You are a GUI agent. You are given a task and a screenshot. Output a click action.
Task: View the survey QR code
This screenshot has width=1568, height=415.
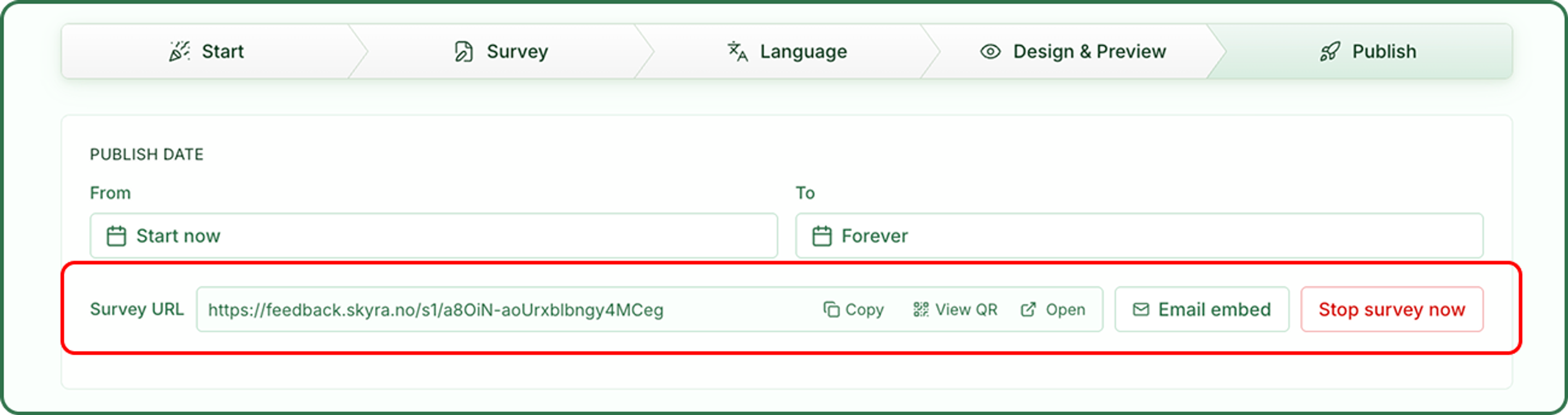coord(955,310)
